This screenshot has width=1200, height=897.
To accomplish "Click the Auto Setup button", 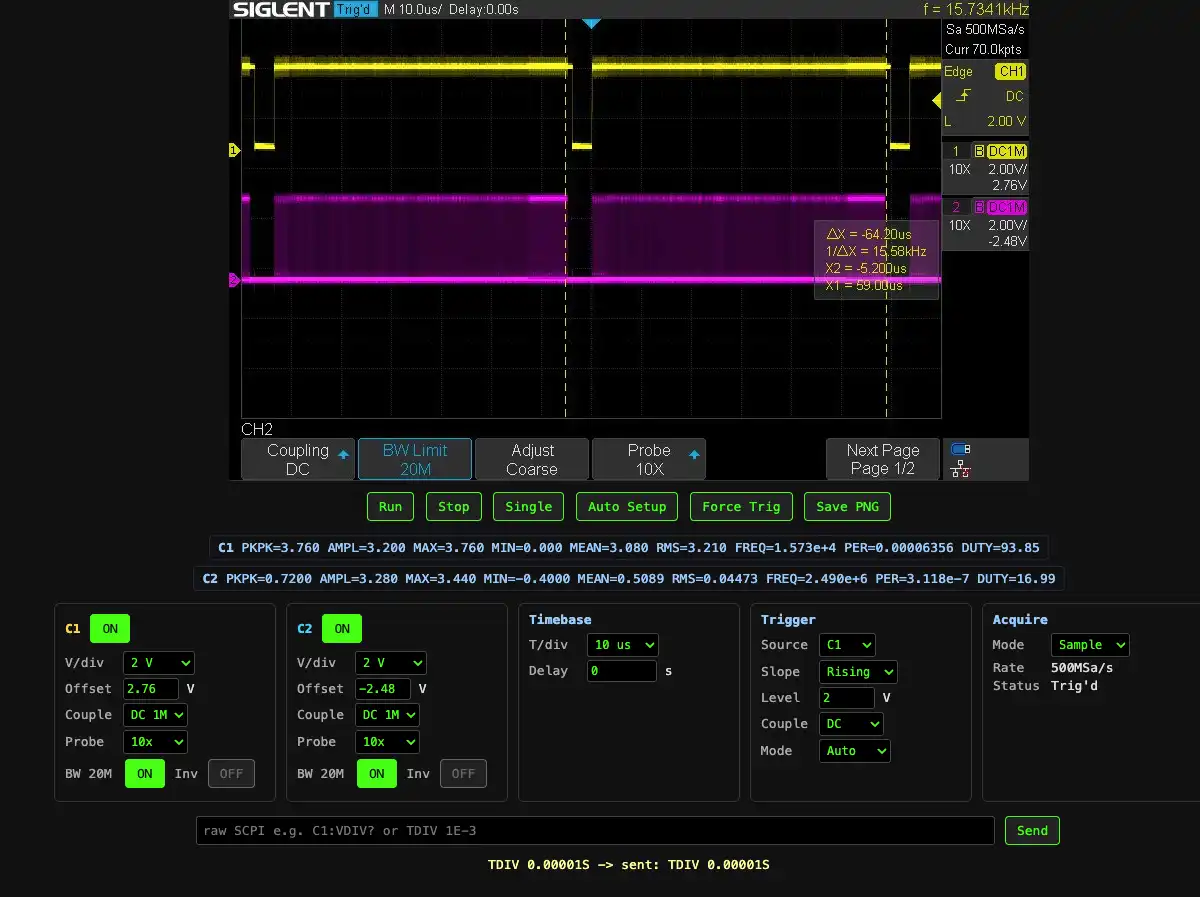I will (x=627, y=506).
